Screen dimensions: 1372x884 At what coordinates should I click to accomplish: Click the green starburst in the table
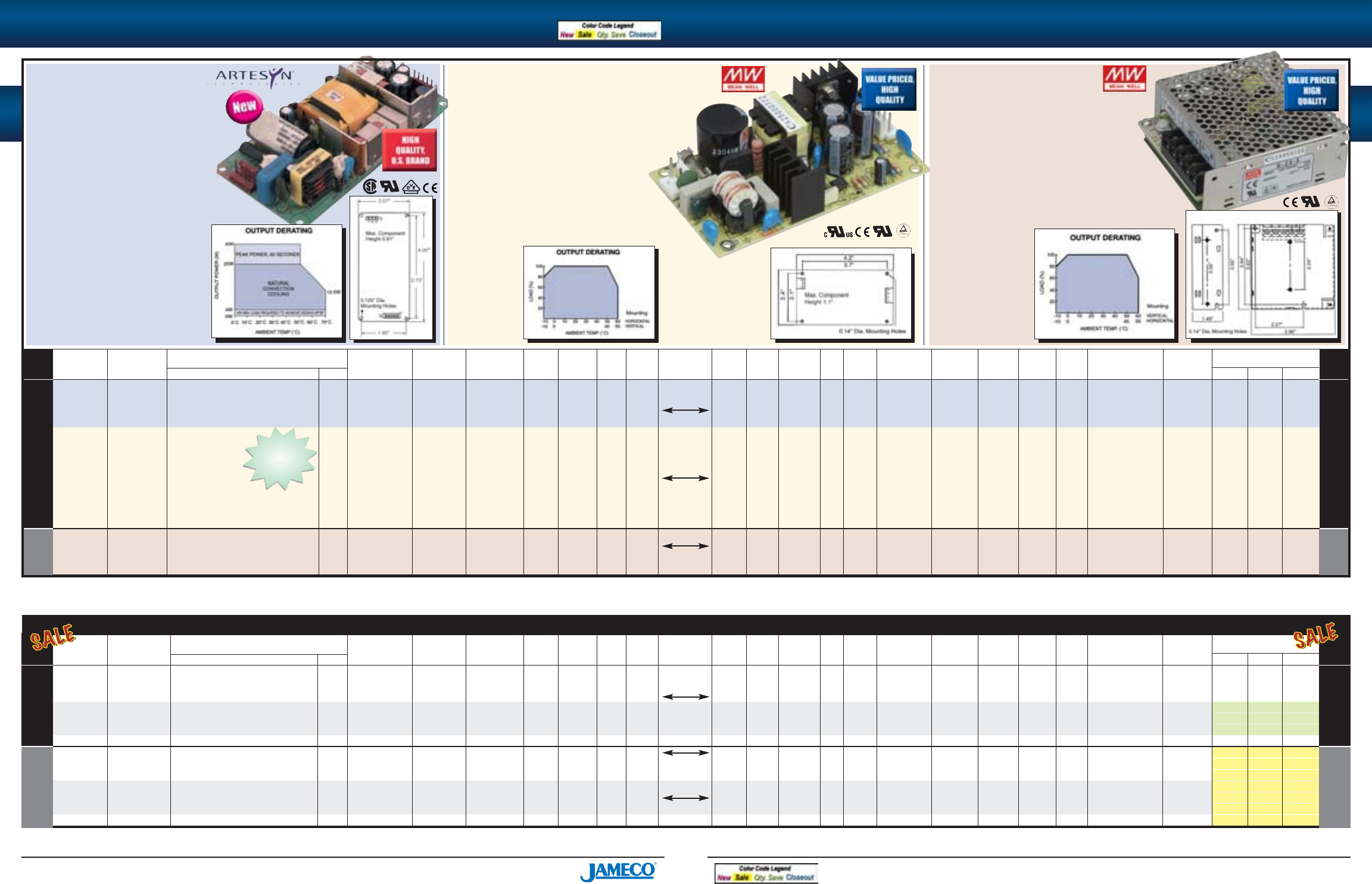pyautogui.click(x=280, y=459)
